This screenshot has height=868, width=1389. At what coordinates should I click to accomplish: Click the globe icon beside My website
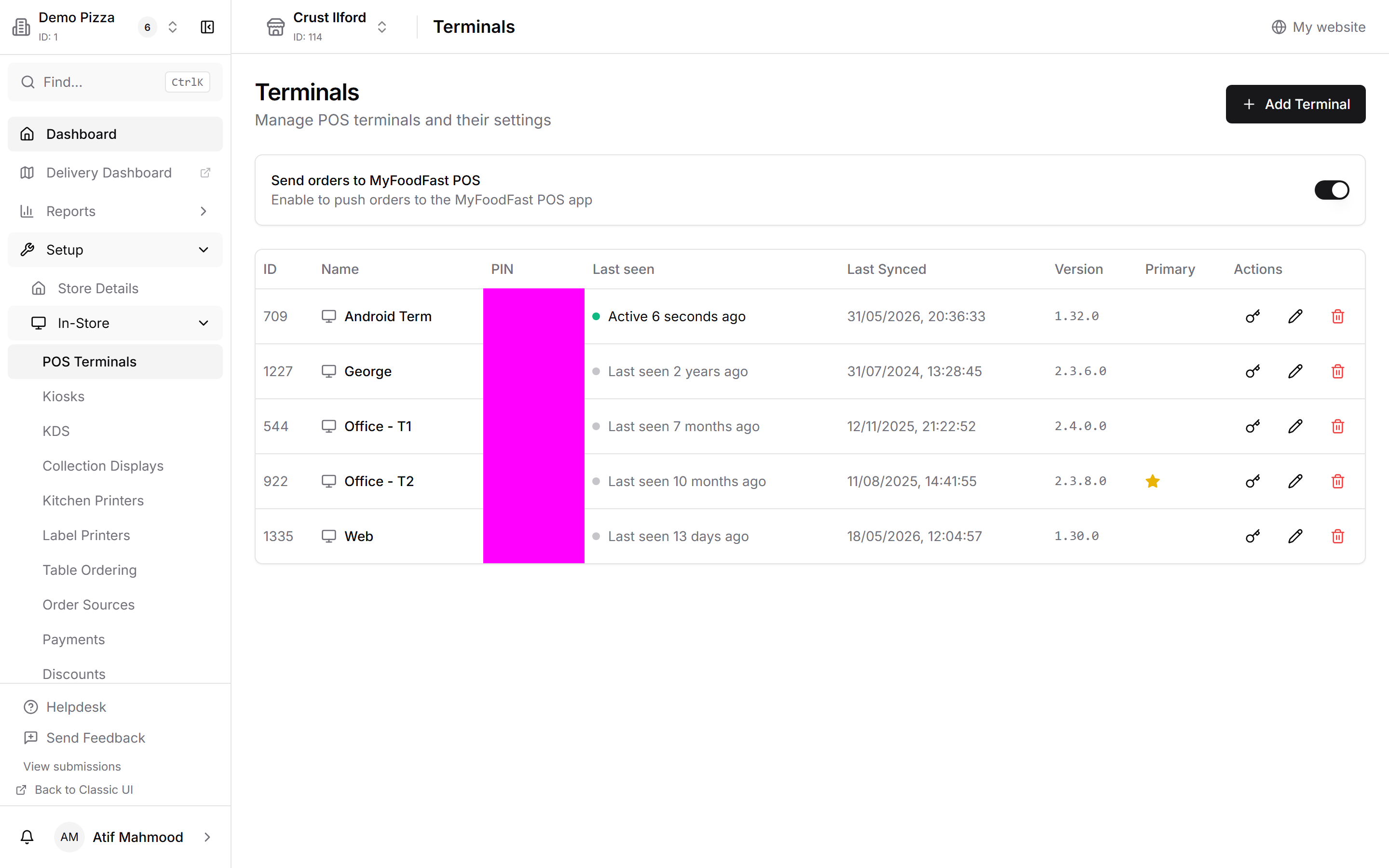tap(1279, 27)
